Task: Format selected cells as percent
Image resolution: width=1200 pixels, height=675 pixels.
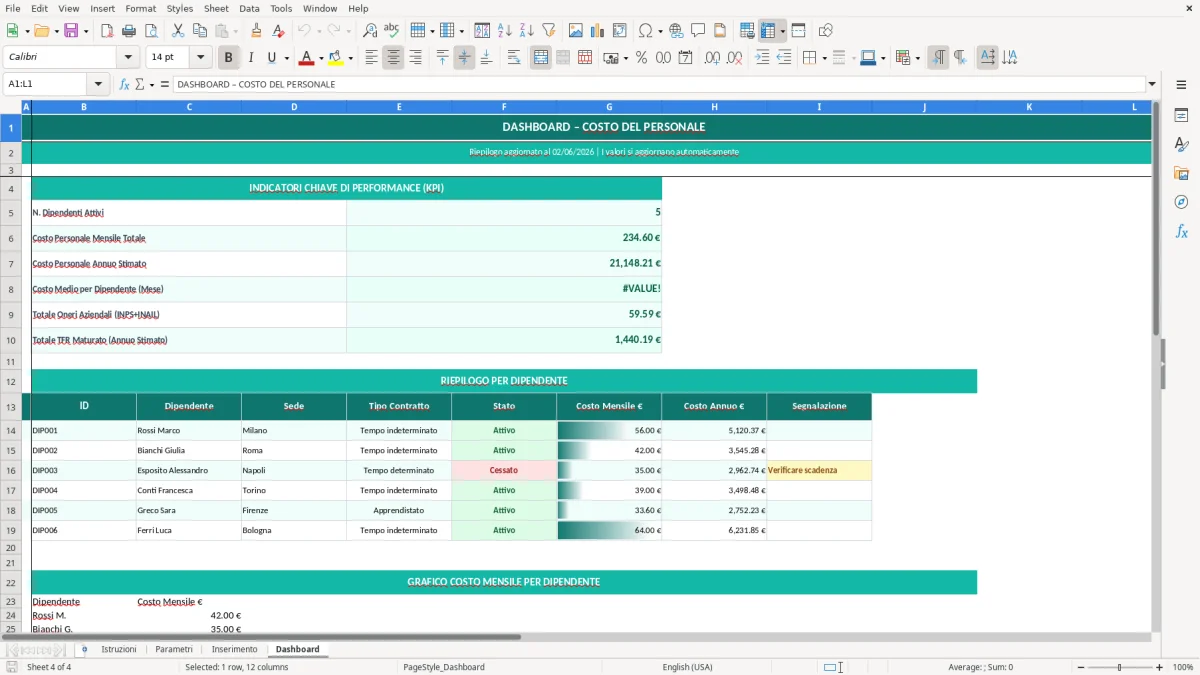Action: (642, 58)
